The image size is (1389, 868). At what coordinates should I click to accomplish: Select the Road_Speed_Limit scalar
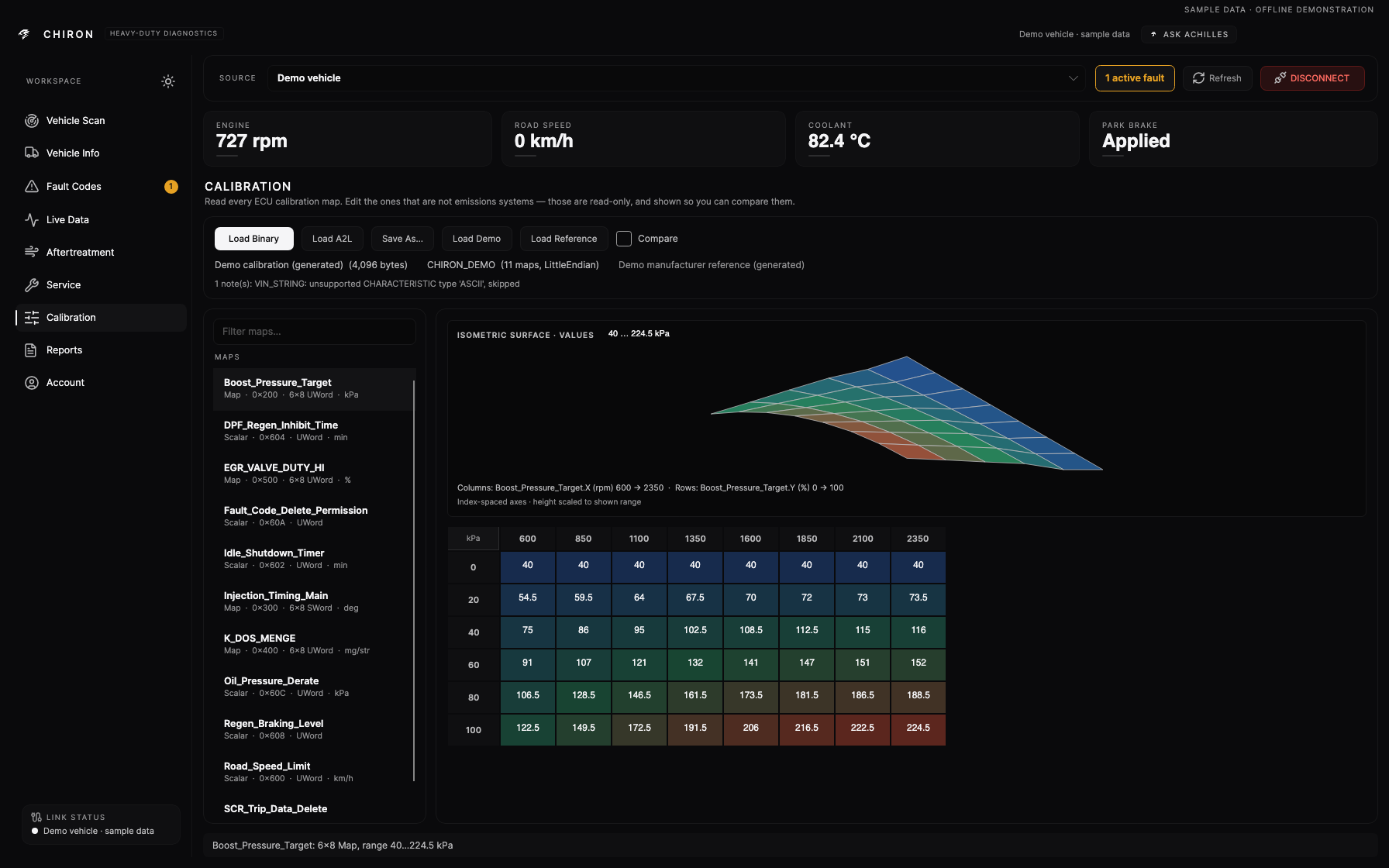click(x=314, y=773)
